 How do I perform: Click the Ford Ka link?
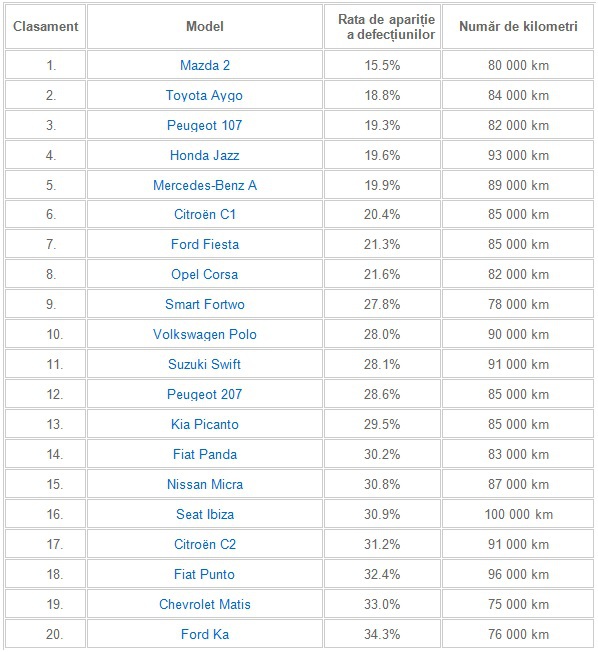205,634
